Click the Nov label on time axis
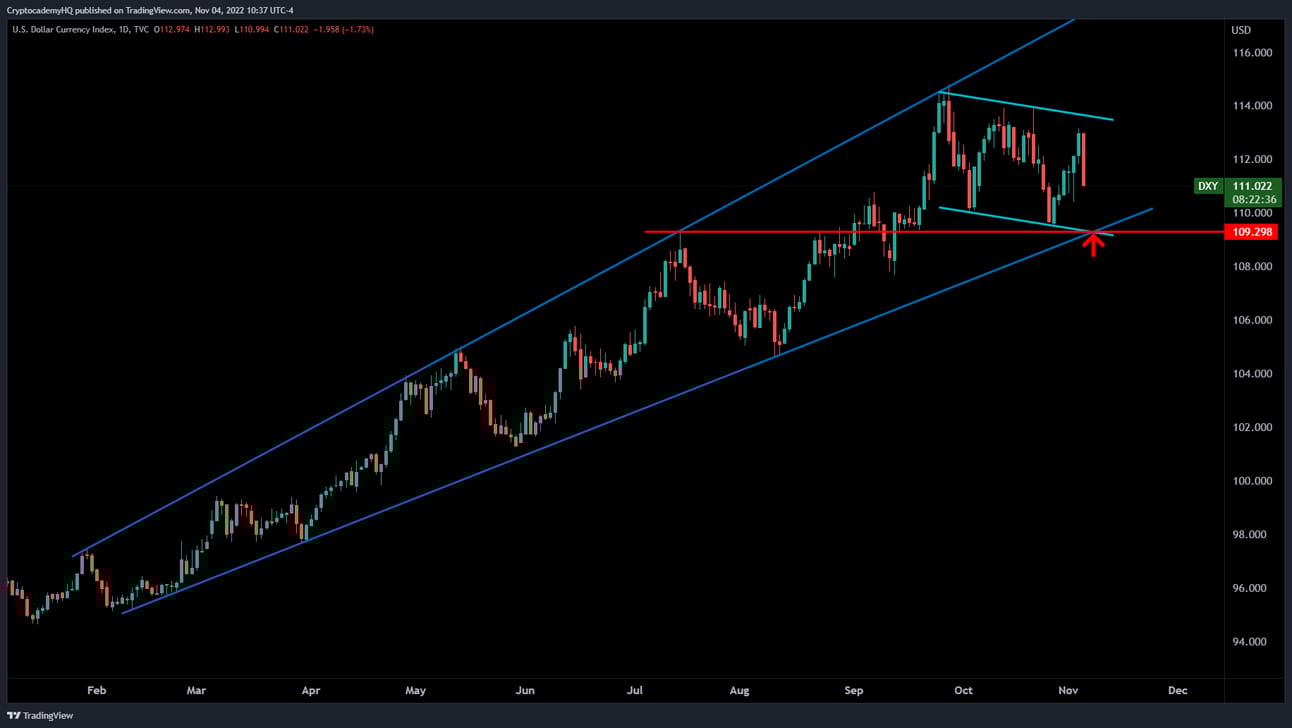Image resolution: width=1292 pixels, height=728 pixels. point(1068,690)
